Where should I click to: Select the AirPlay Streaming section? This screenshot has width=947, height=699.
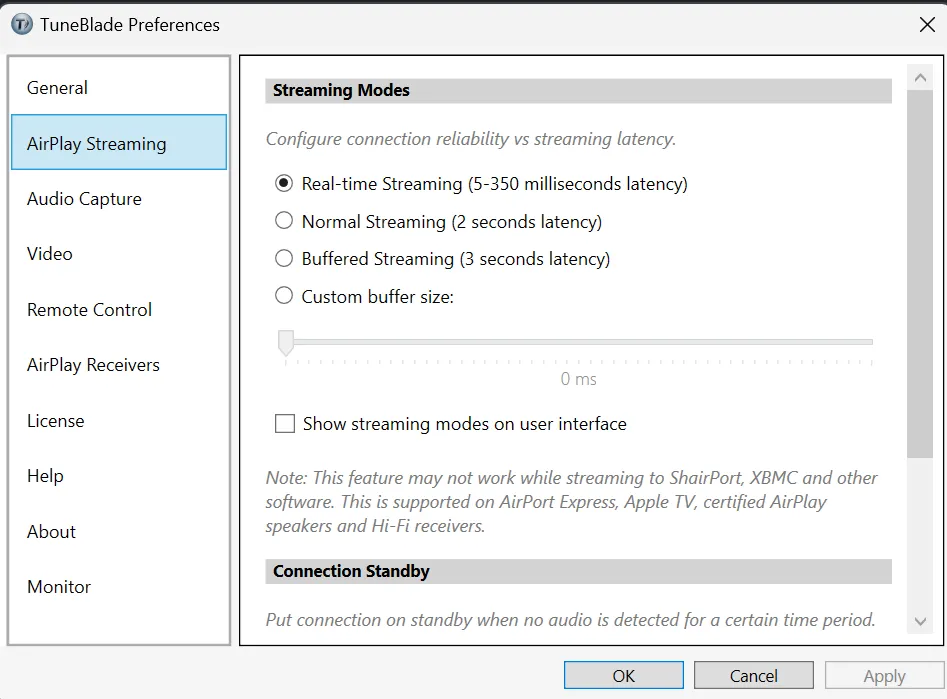119,143
